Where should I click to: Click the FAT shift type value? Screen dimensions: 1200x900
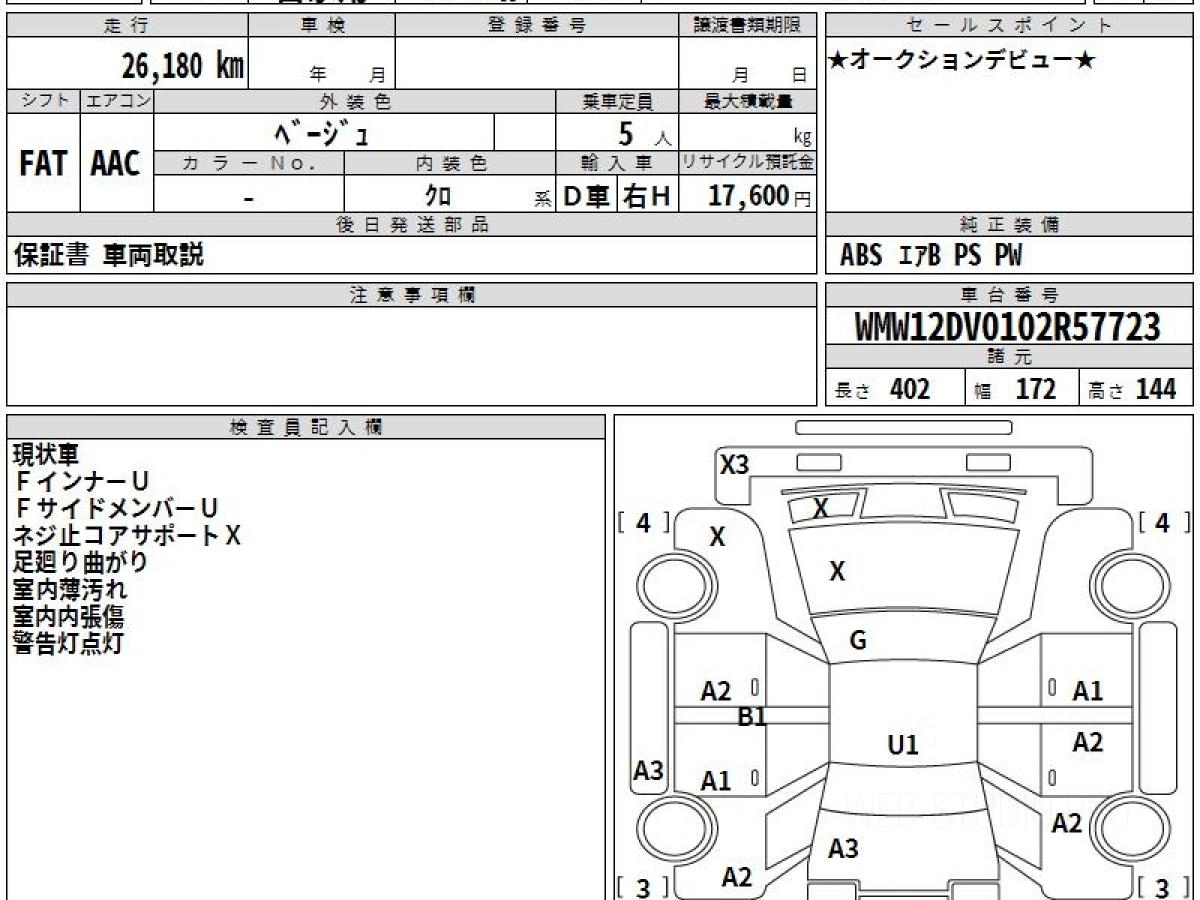pos(43,164)
